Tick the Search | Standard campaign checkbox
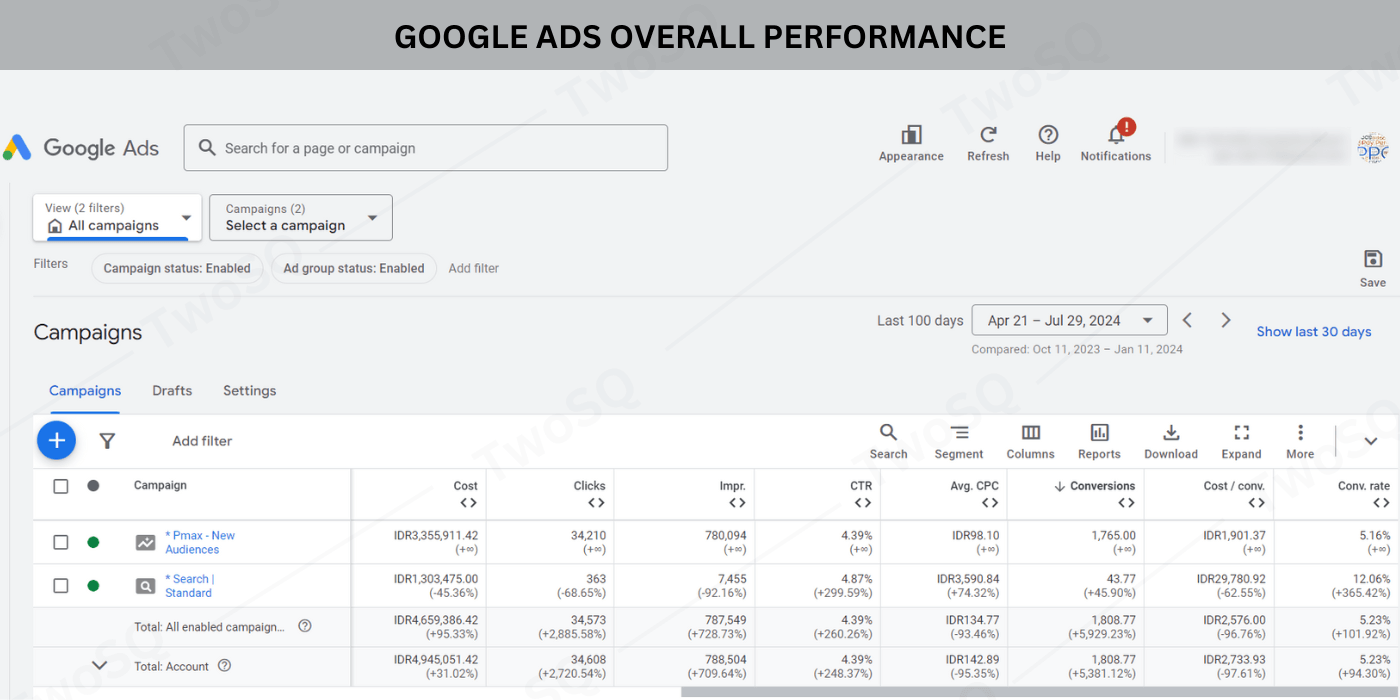Image resolution: width=1400 pixels, height=700 pixels. pos(61,585)
